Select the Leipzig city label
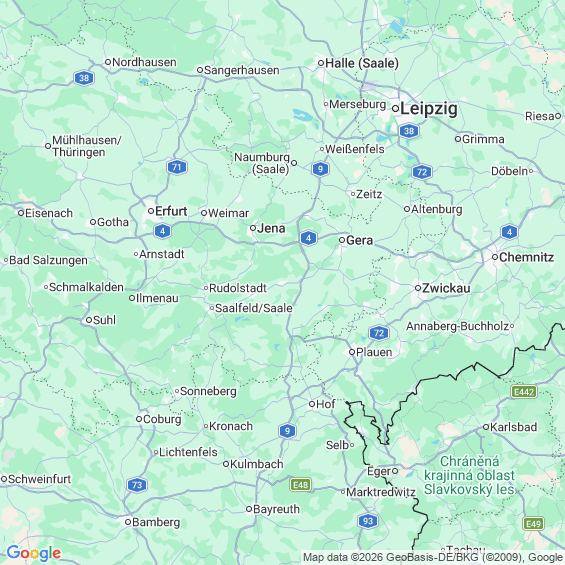Image resolution: width=565 pixels, height=565 pixels. tap(429, 108)
